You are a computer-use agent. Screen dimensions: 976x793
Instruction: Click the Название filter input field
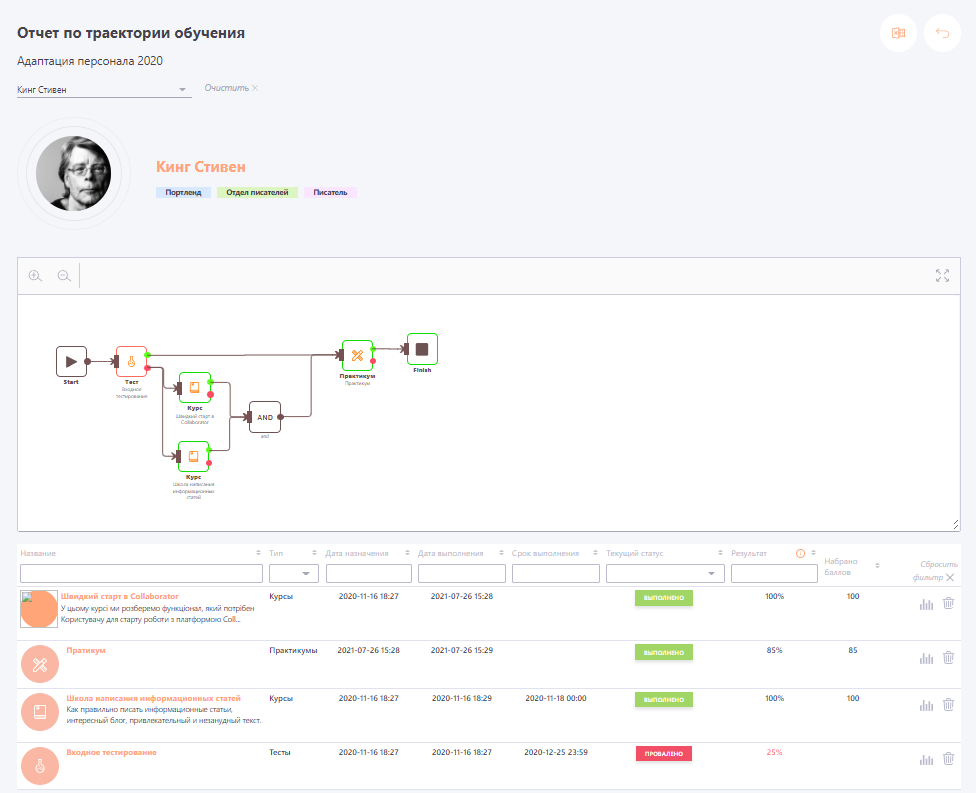[140, 572]
